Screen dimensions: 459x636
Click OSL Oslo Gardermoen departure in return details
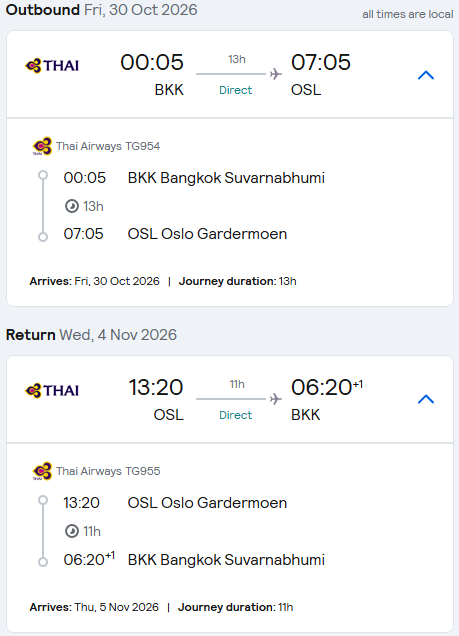click(207, 503)
